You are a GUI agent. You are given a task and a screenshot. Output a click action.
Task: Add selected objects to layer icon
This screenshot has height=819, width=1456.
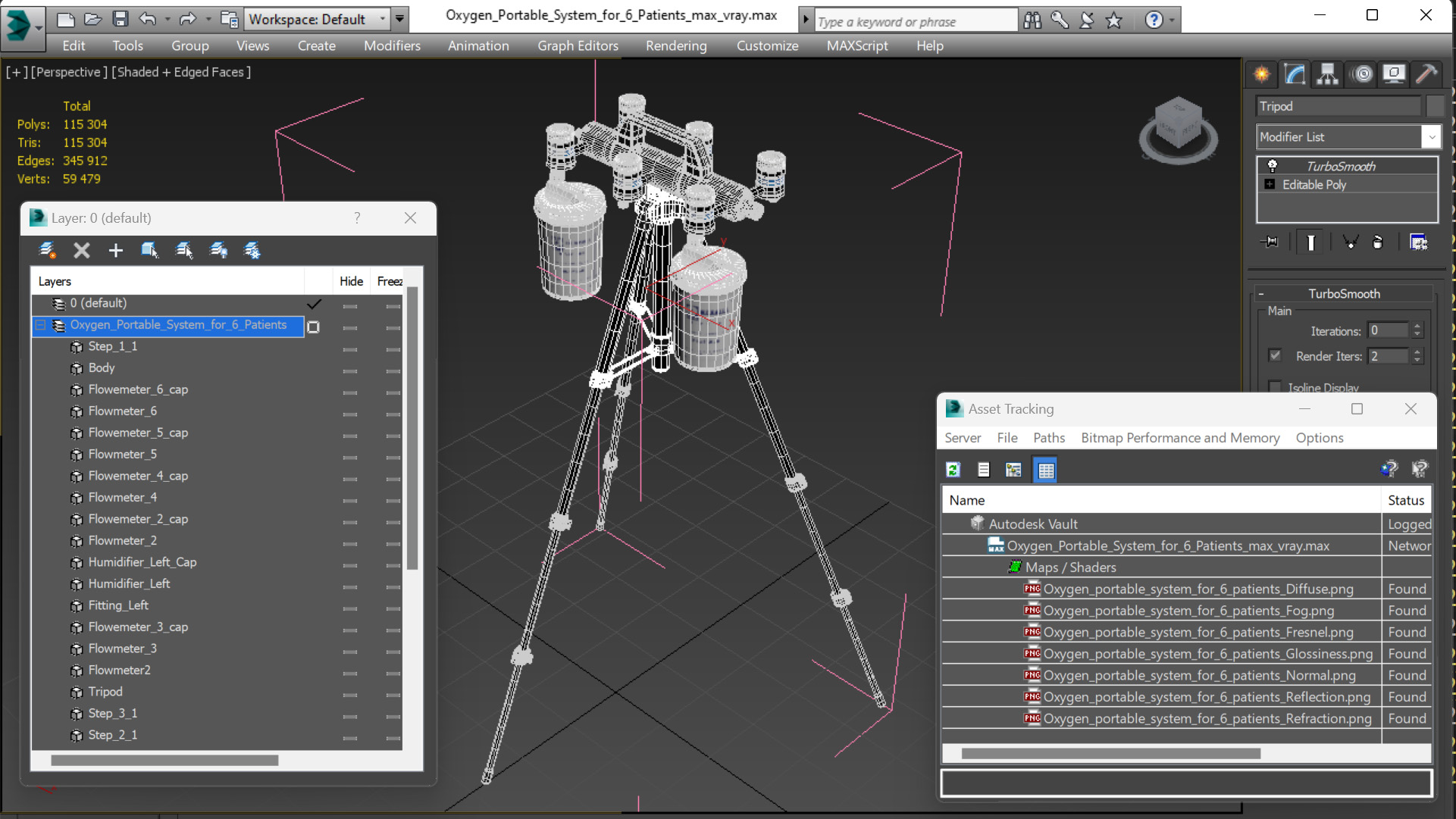[149, 250]
